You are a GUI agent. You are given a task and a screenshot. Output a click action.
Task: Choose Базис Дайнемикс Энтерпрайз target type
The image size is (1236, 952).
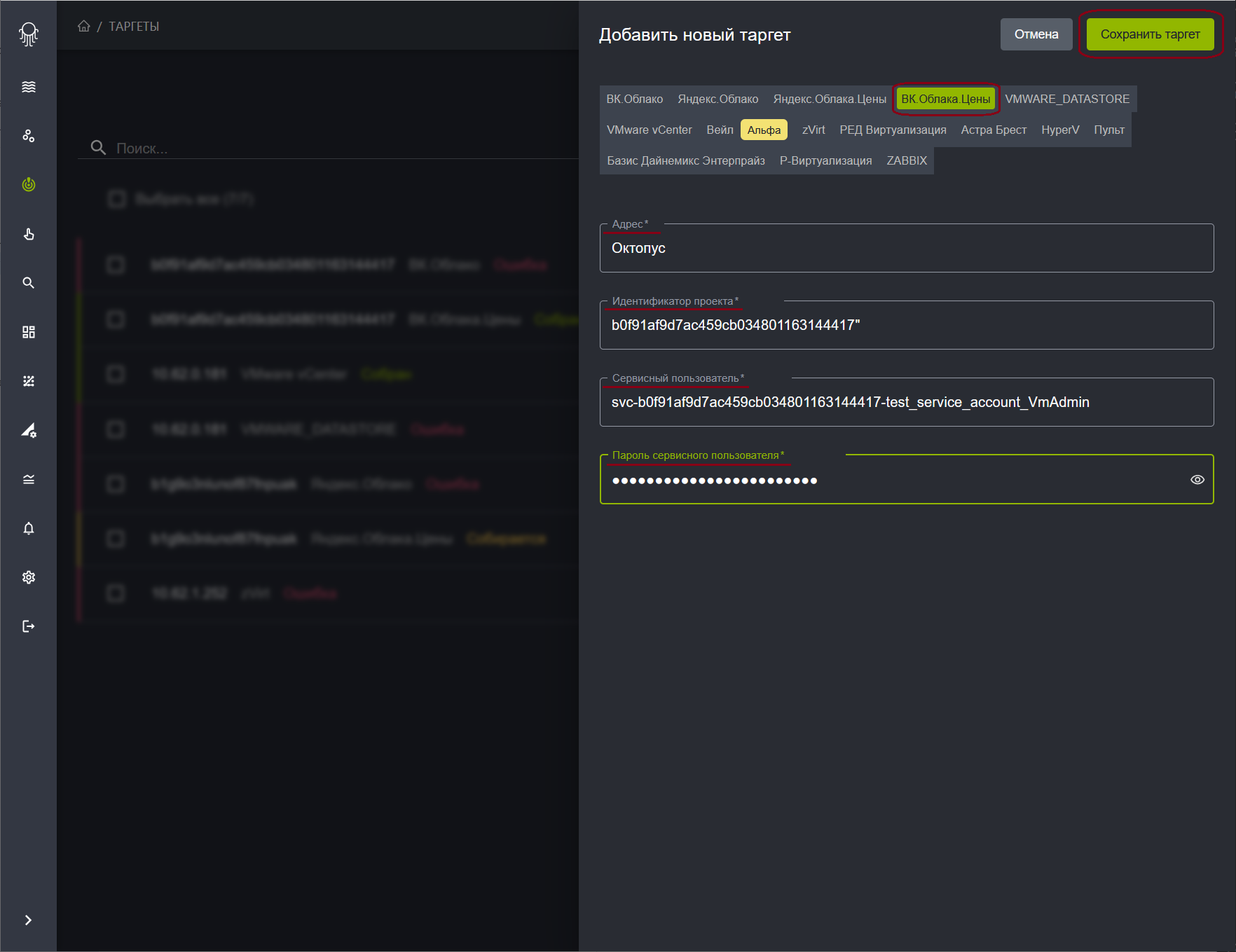click(x=686, y=160)
